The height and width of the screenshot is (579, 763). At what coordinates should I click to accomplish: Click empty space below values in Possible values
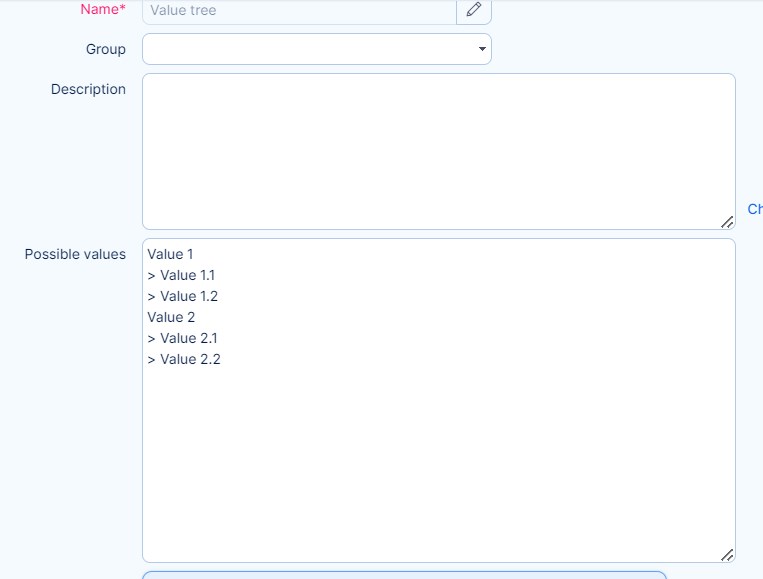coord(438,460)
